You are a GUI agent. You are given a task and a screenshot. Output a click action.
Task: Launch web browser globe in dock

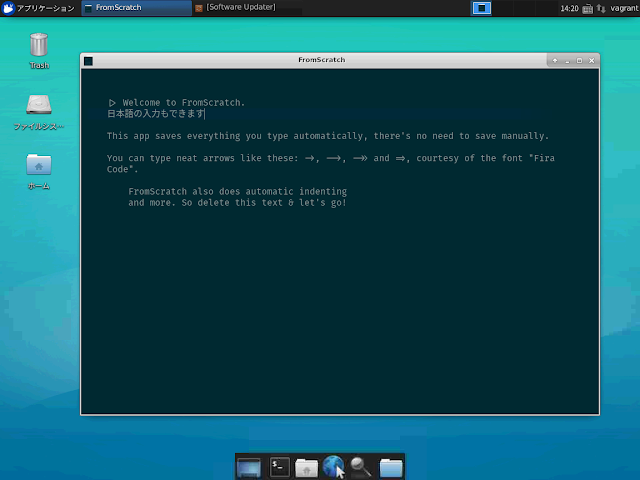pyautogui.click(x=333, y=467)
